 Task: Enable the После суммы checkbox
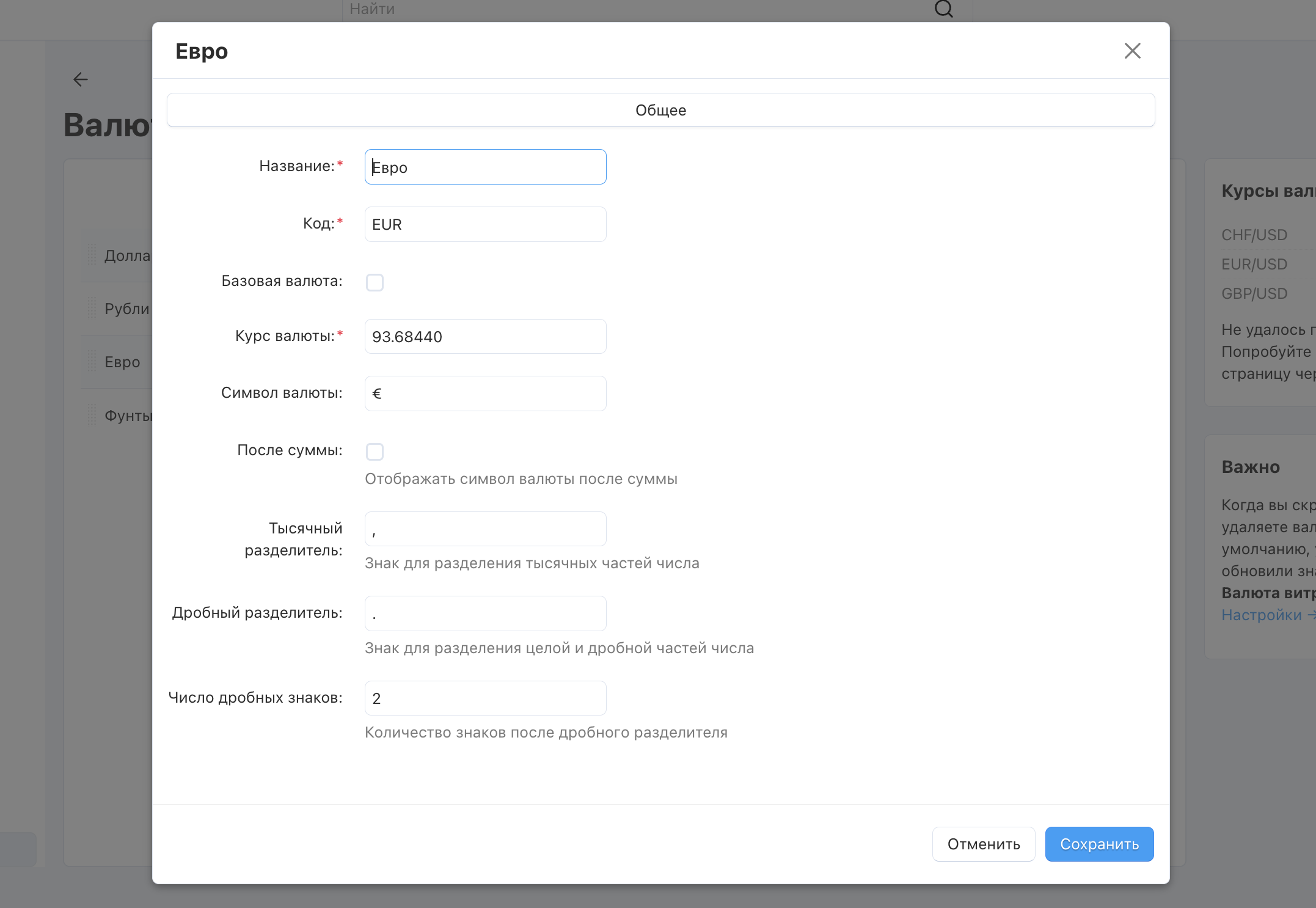375,452
